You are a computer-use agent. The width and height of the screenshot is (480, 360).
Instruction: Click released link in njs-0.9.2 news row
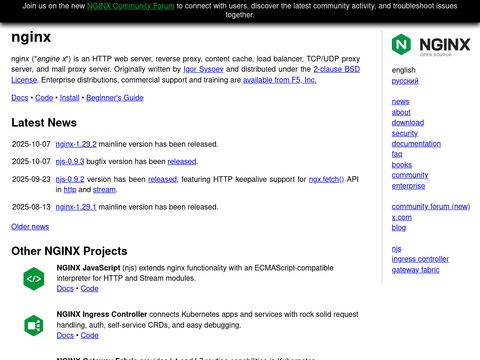(x=162, y=179)
